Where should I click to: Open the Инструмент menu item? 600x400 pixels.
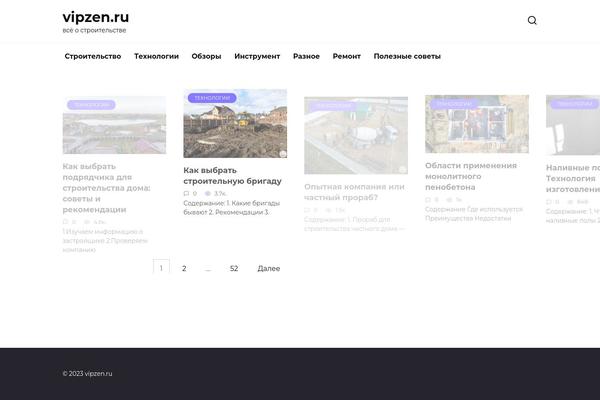point(257,56)
